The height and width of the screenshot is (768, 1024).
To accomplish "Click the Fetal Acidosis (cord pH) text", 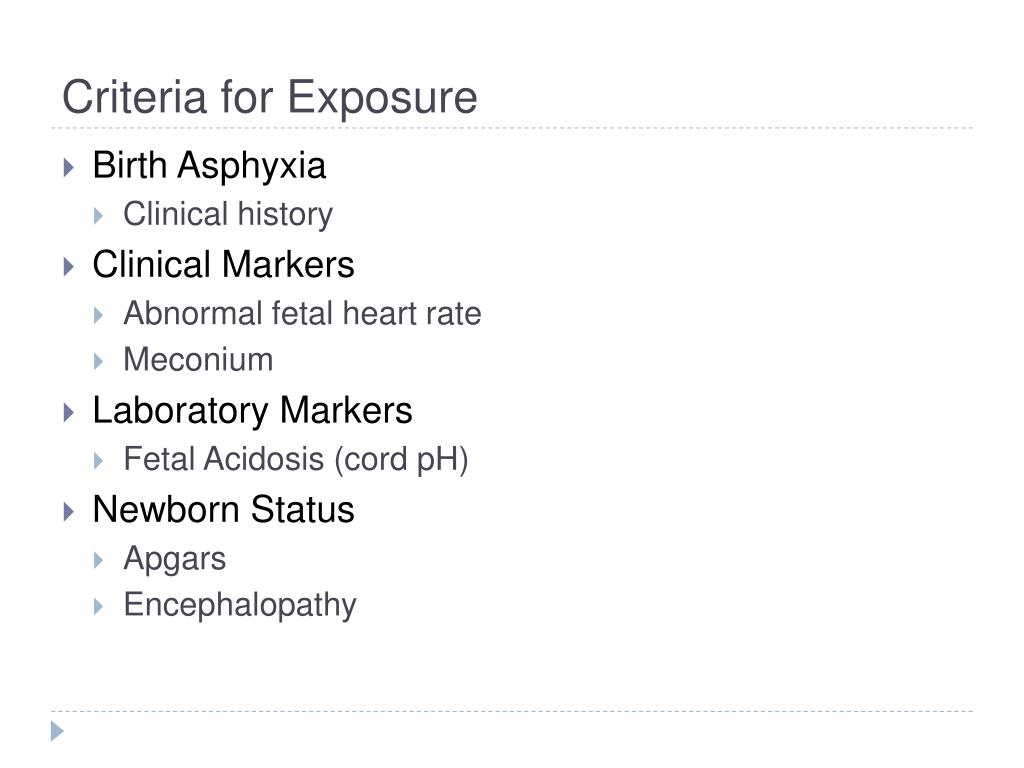I will [x=296, y=460].
